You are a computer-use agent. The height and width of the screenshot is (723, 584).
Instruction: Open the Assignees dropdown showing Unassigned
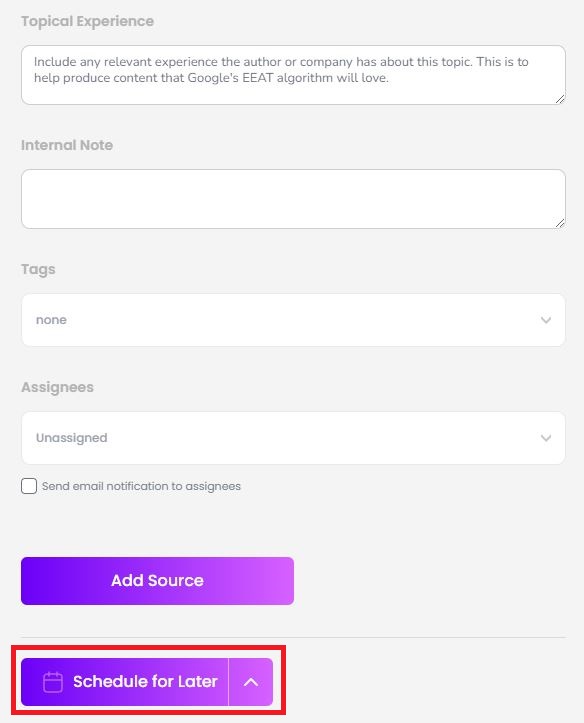click(x=293, y=438)
